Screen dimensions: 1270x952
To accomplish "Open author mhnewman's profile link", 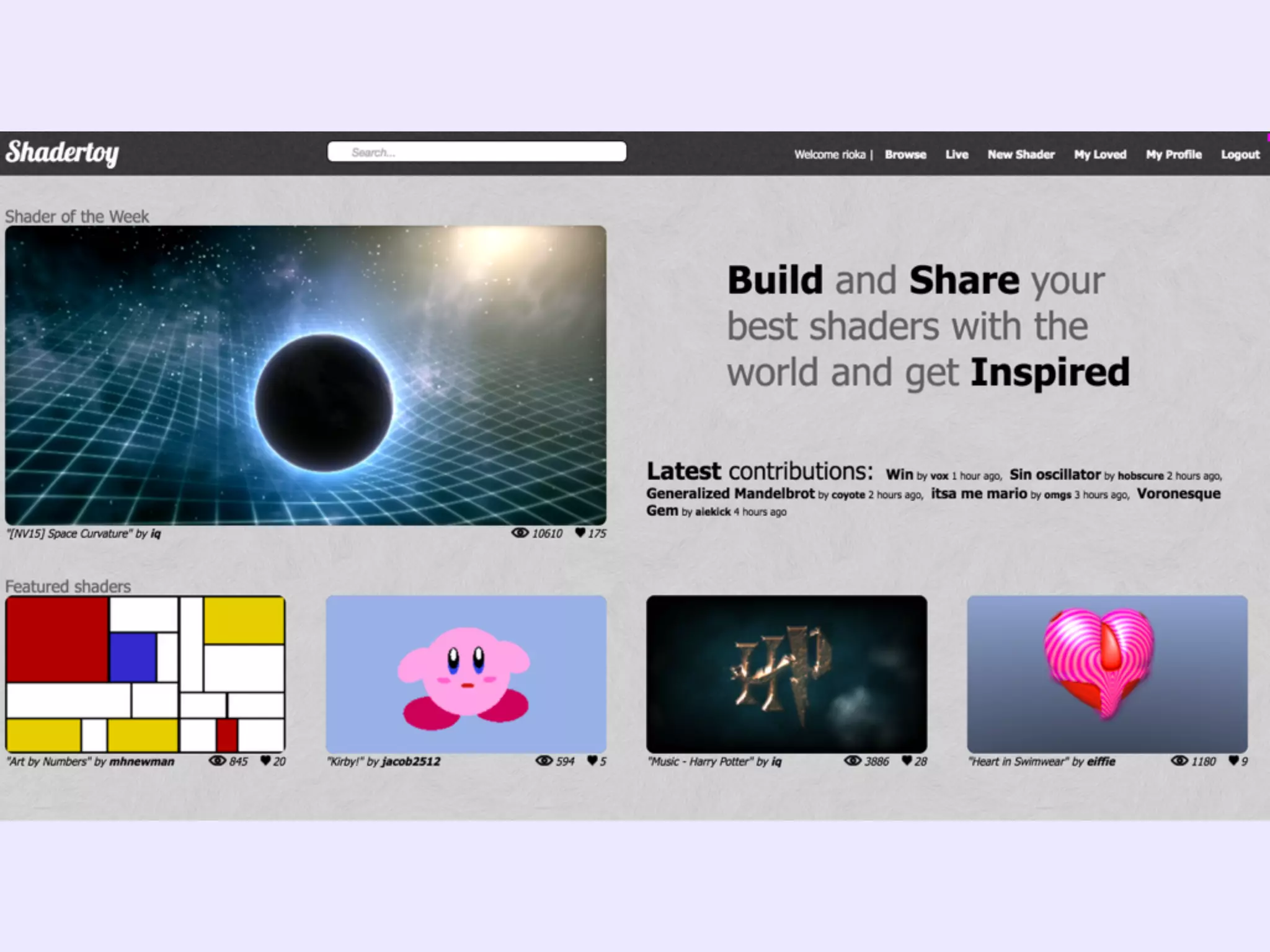I will coord(141,761).
